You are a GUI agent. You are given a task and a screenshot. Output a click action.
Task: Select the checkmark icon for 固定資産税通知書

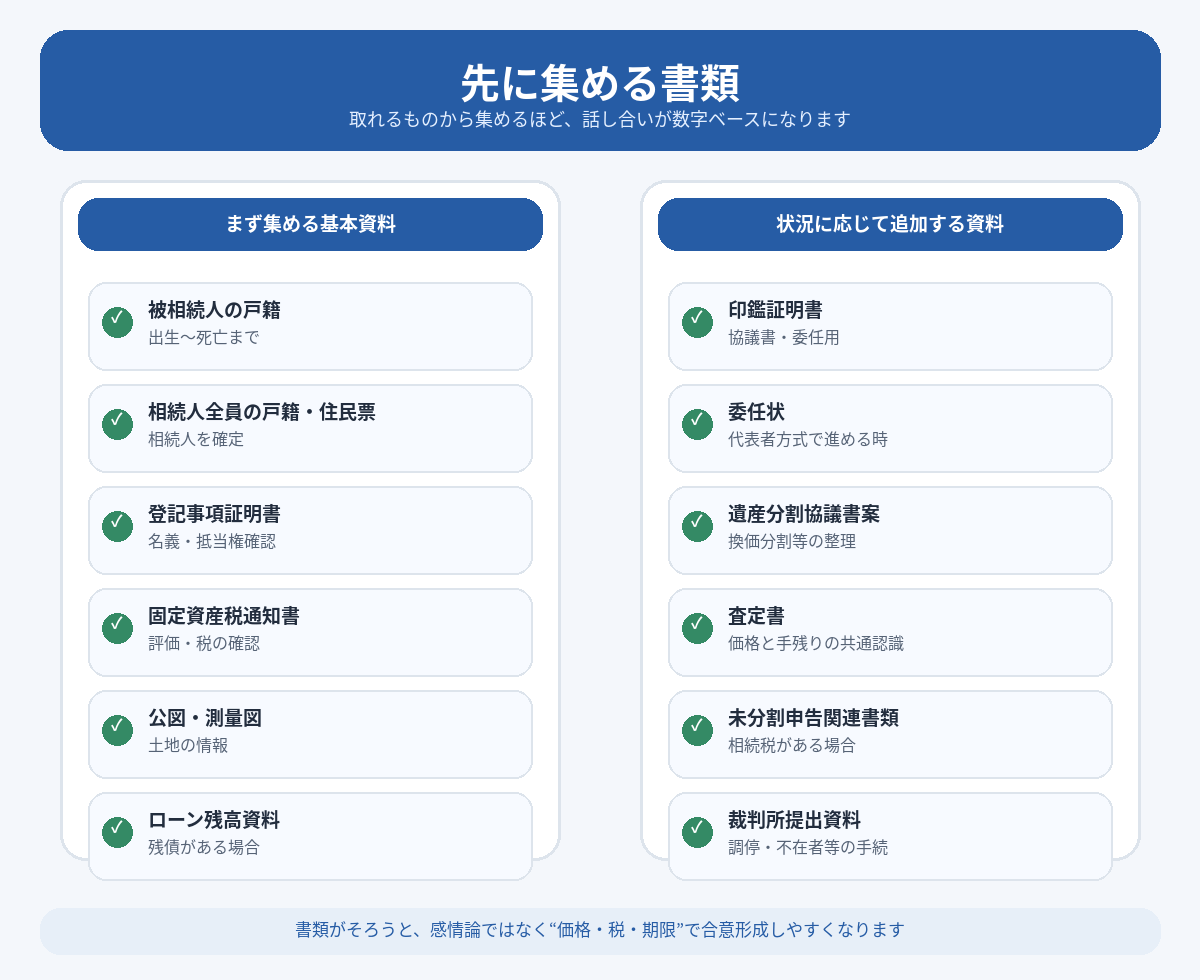click(x=117, y=628)
